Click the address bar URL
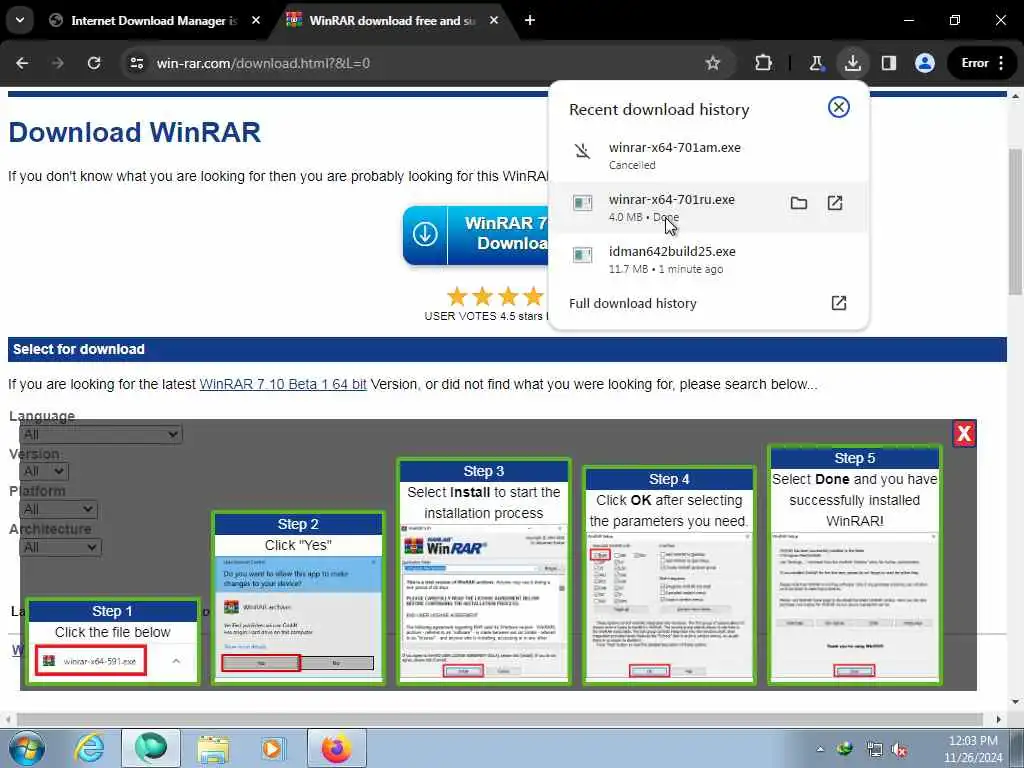This screenshot has width=1024, height=768. pyautogui.click(x=263, y=63)
